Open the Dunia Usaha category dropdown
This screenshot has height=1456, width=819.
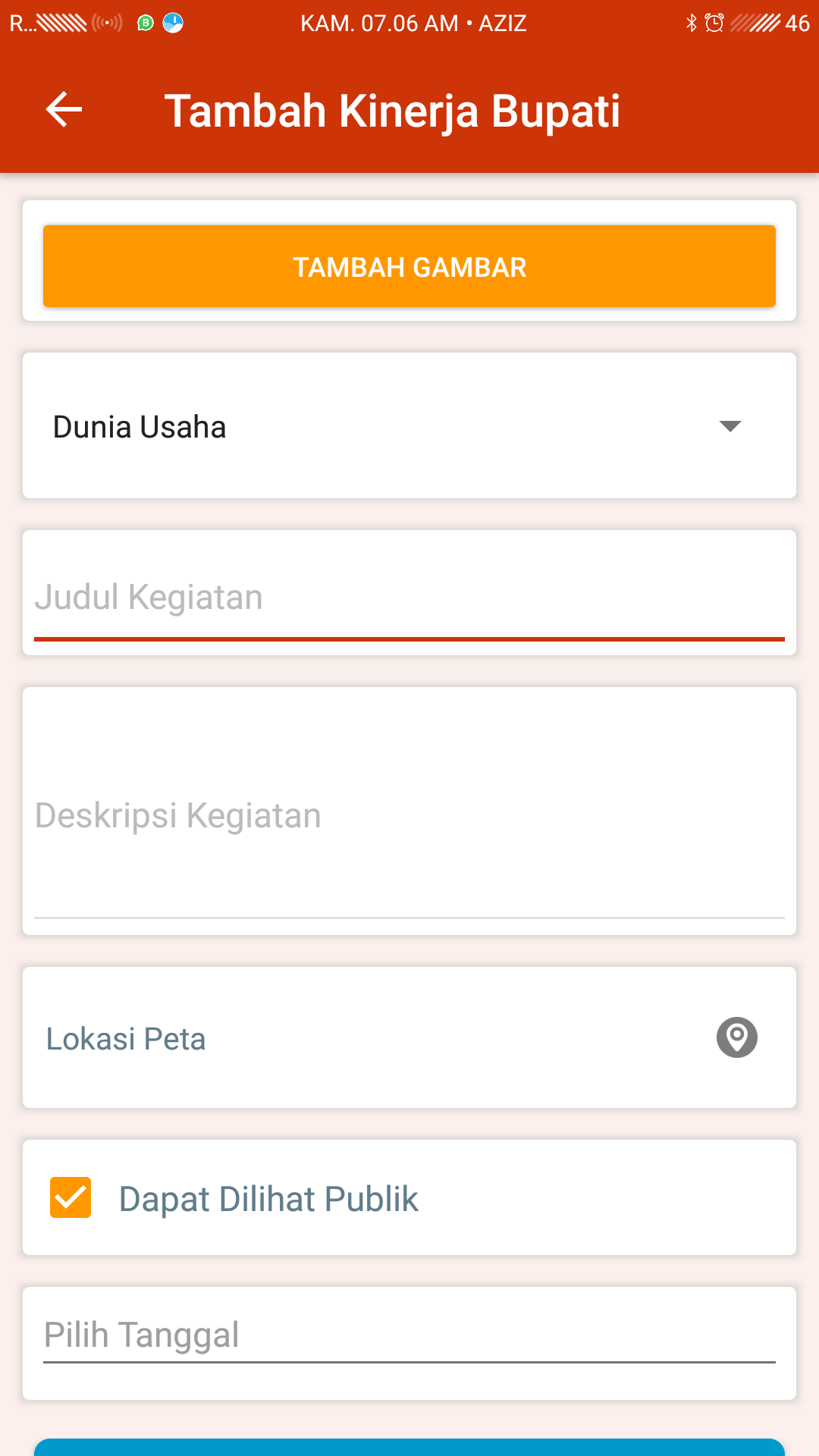pyautogui.click(x=379, y=426)
